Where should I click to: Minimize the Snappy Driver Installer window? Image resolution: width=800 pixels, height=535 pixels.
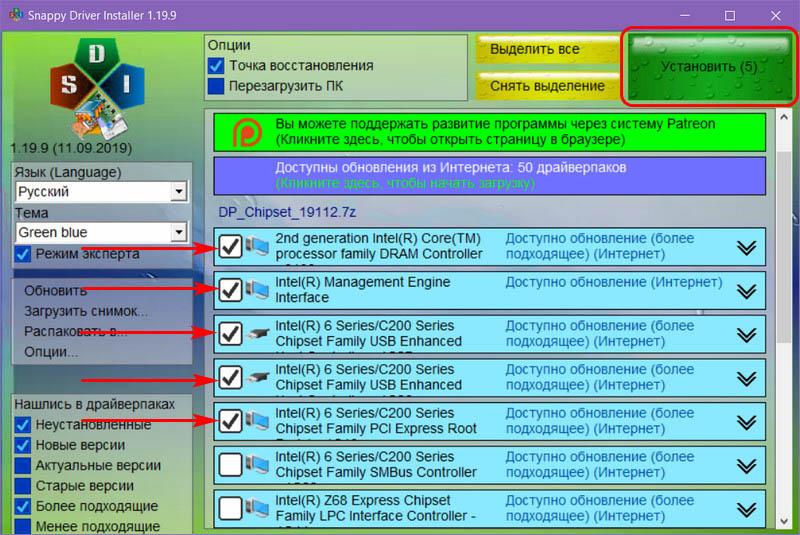[685, 16]
